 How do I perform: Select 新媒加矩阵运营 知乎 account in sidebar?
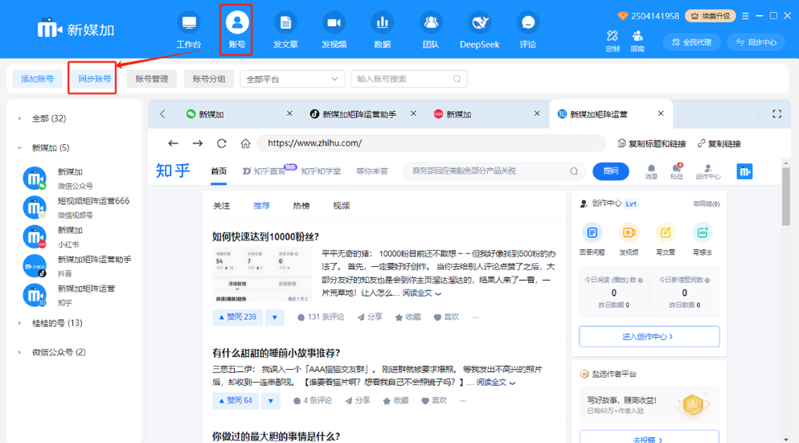(76, 295)
